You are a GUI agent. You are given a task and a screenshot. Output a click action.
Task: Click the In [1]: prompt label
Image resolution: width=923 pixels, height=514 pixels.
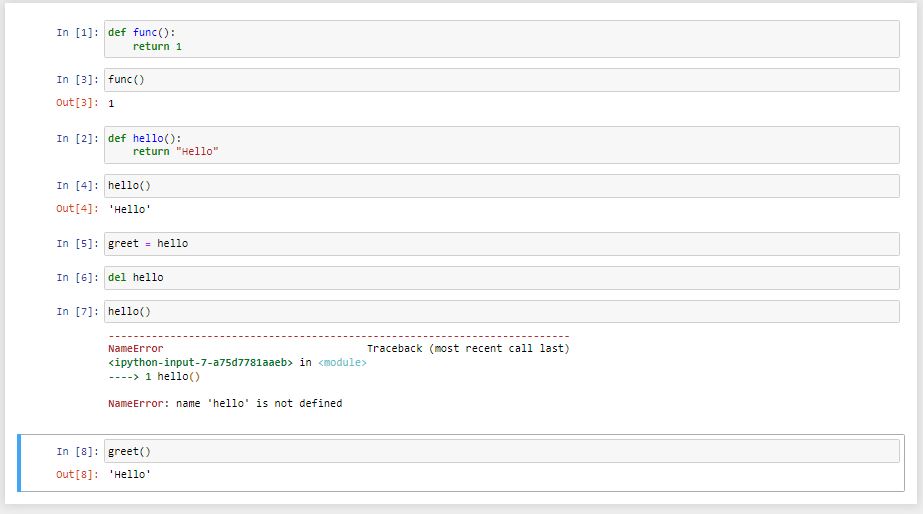(x=77, y=33)
